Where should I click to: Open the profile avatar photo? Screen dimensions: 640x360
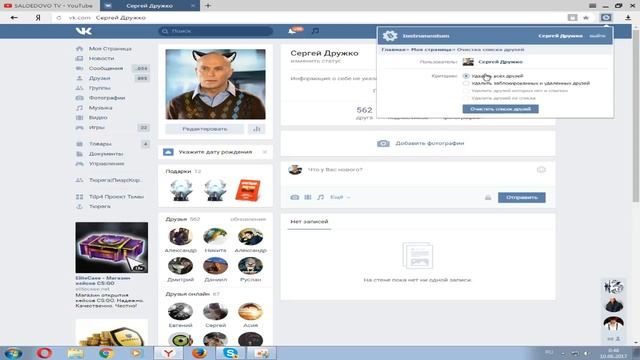click(216, 84)
